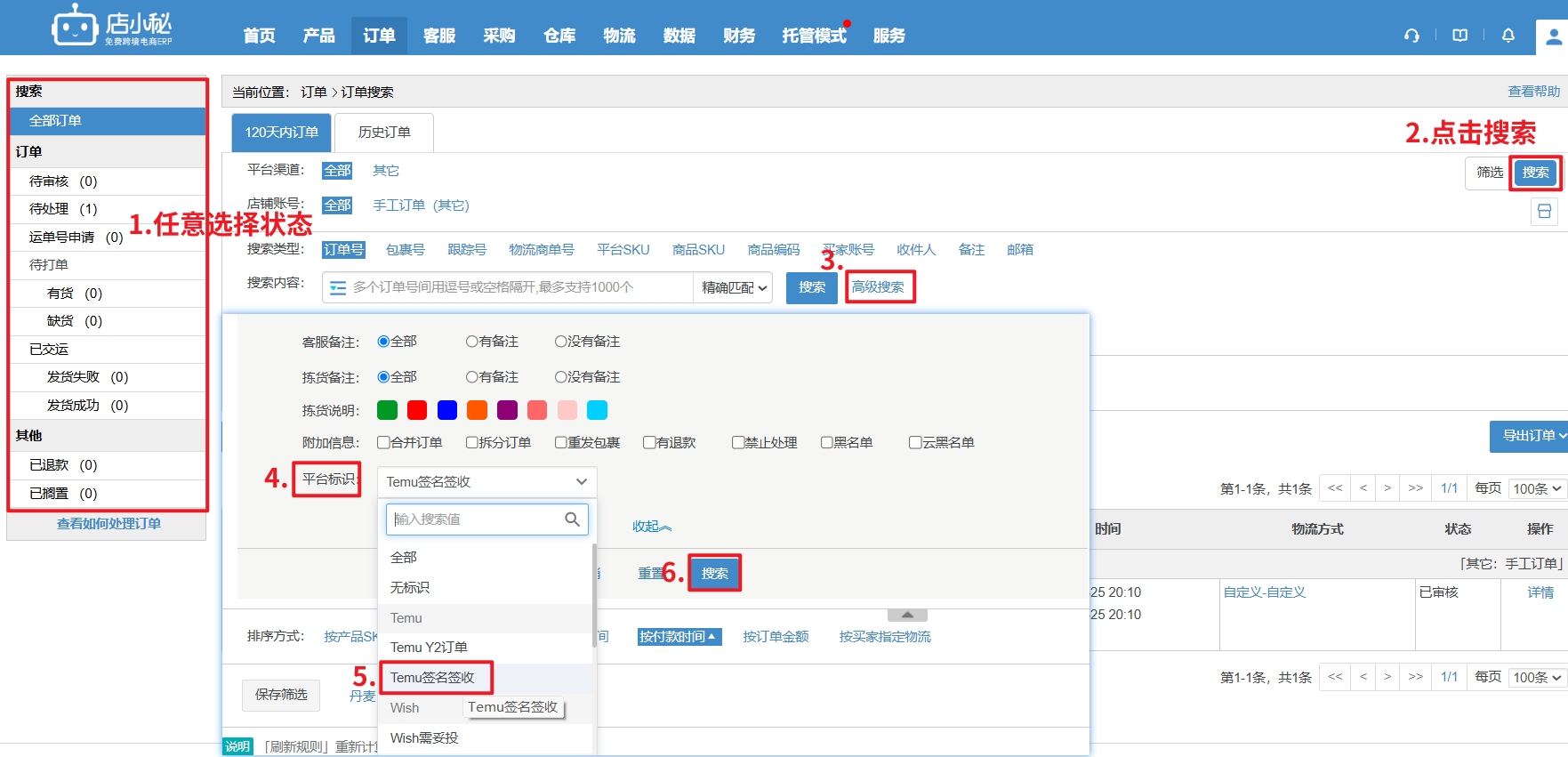This screenshot has height=757, width=1568.
Task: Select 有备注 radio for 客服备注
Action: 472,342
